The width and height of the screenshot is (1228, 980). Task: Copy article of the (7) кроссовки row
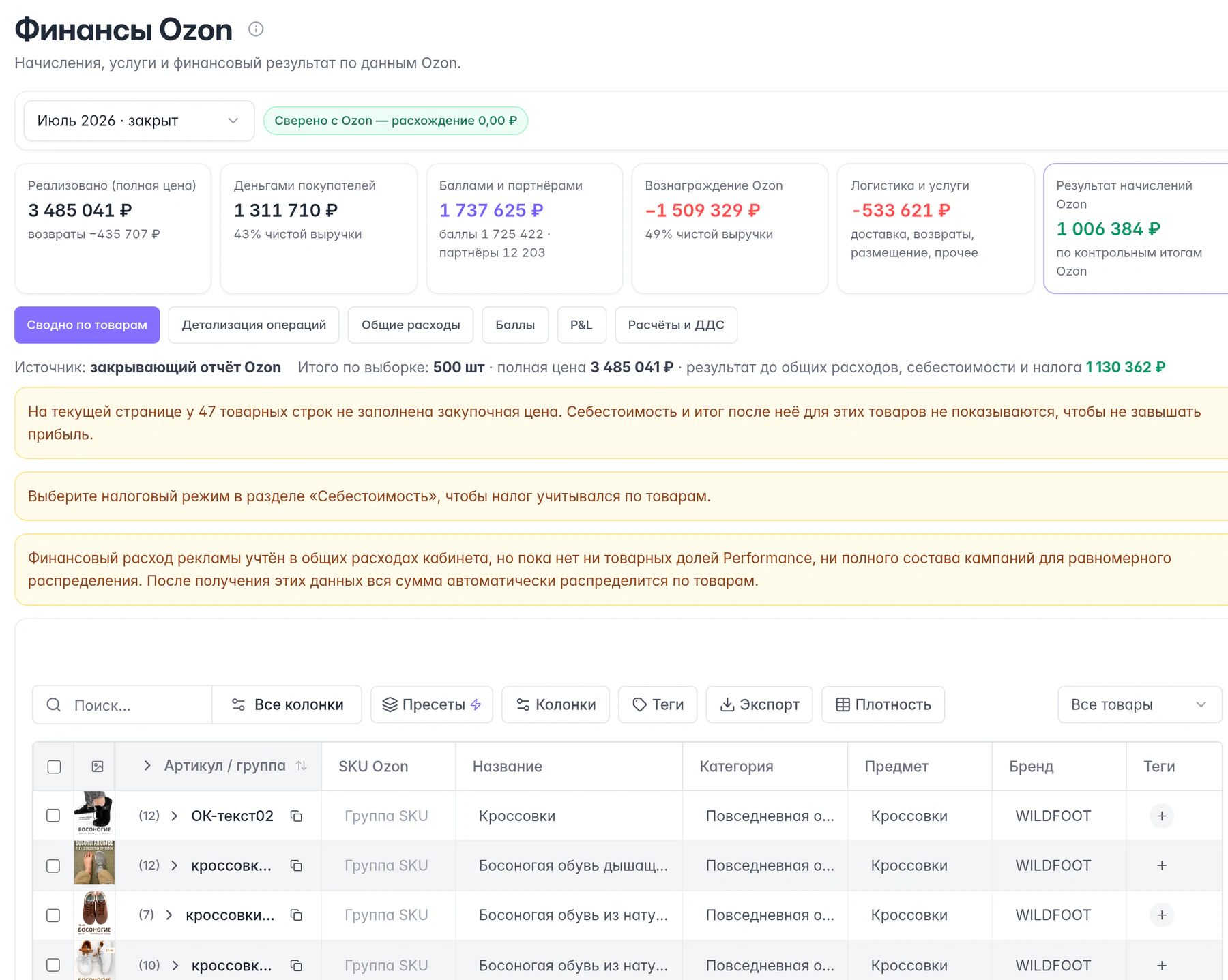tap(296, 915)
